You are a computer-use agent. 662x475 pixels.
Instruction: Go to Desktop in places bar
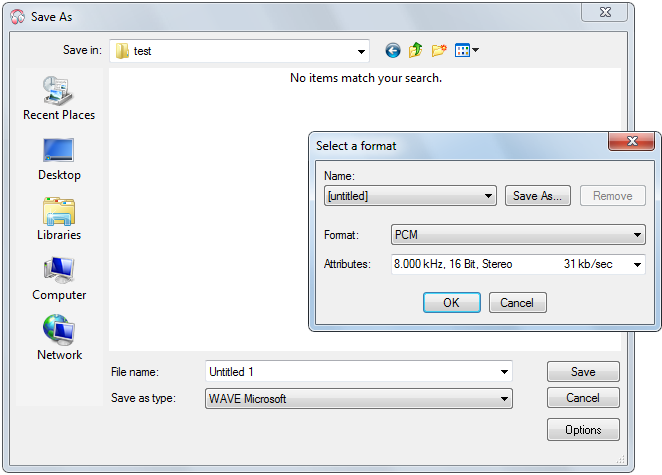(59, 159)
